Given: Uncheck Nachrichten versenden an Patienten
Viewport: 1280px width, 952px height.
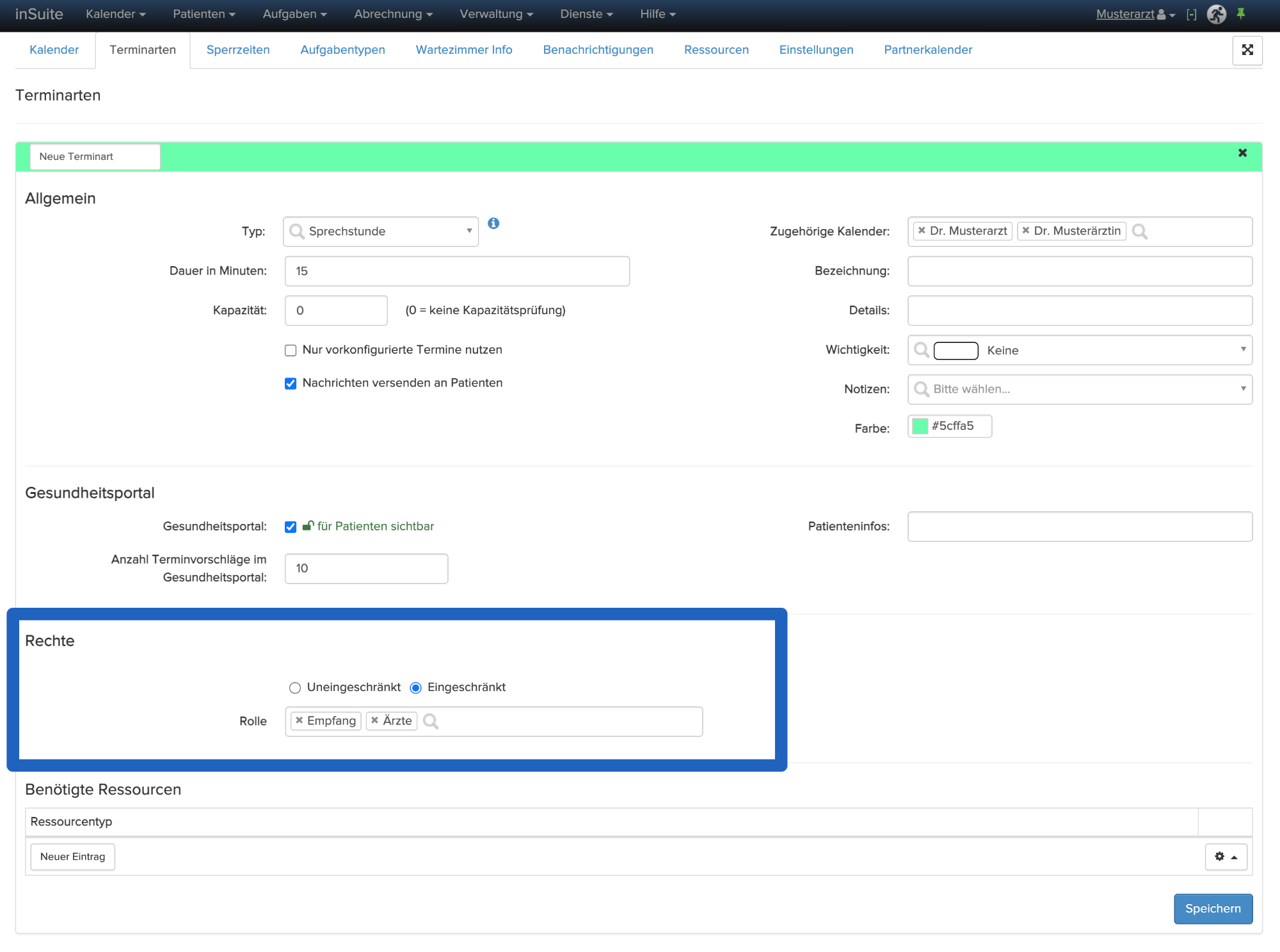Looking at the screenshot, I should pyautogui.click(x=291, y=384).
